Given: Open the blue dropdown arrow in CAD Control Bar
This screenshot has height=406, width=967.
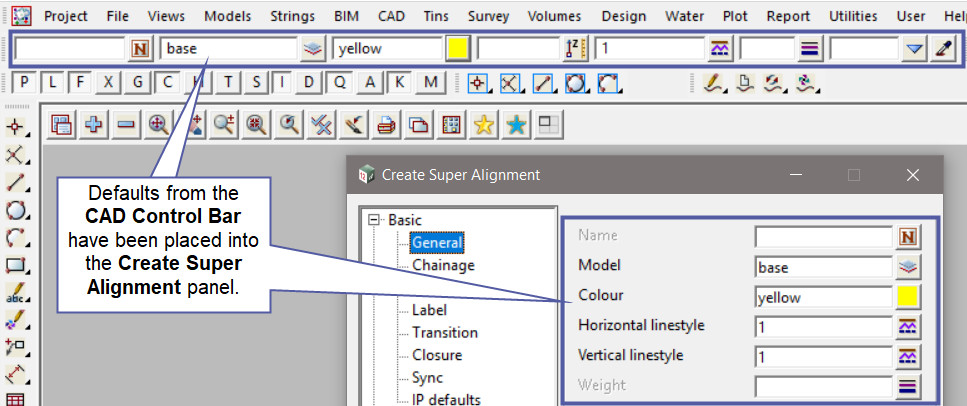Looking at the screenshot, I should click(914, 49).
